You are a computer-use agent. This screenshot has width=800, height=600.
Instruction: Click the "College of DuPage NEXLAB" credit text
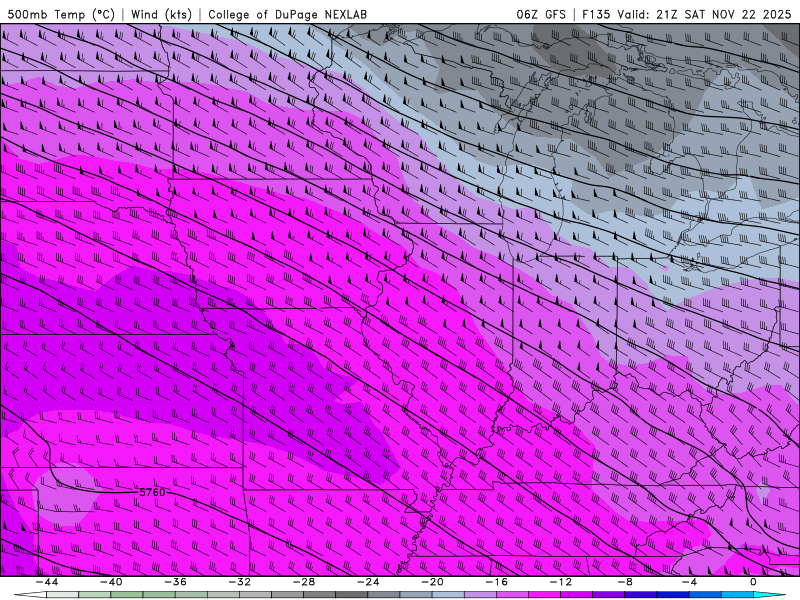click(x=287, y=14)
